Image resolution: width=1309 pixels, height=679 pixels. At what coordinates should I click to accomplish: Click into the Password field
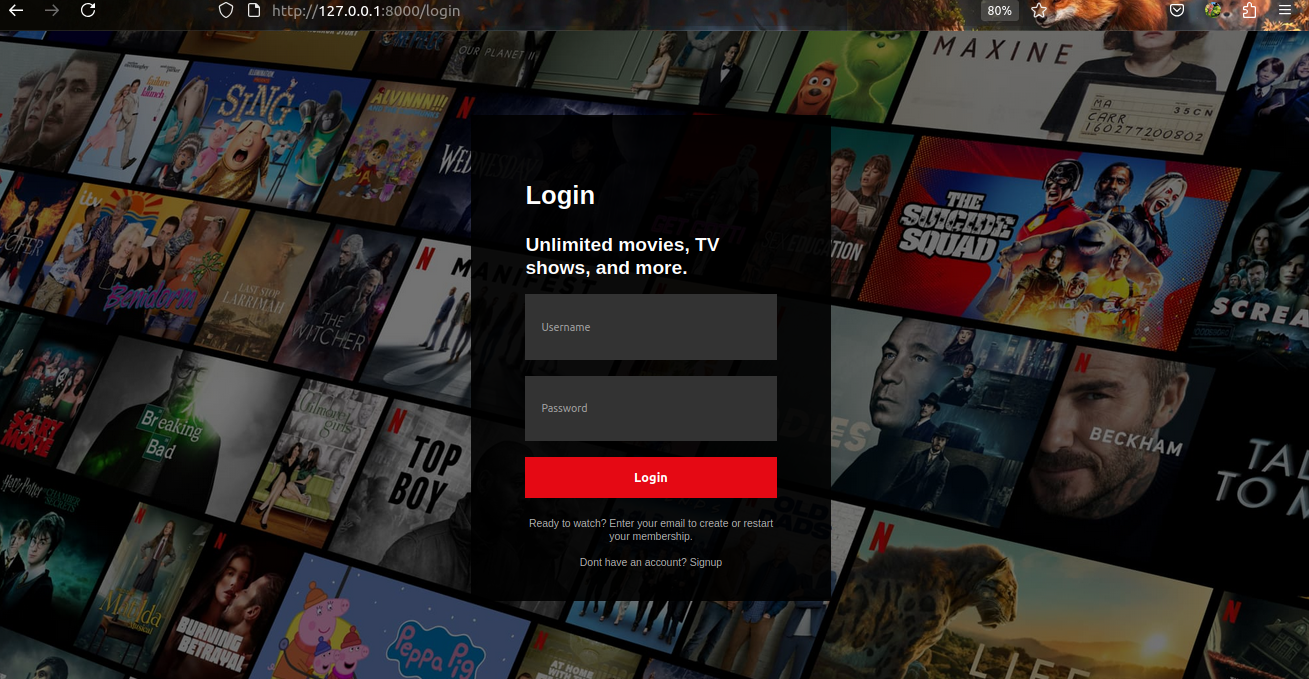coord(651,408)
